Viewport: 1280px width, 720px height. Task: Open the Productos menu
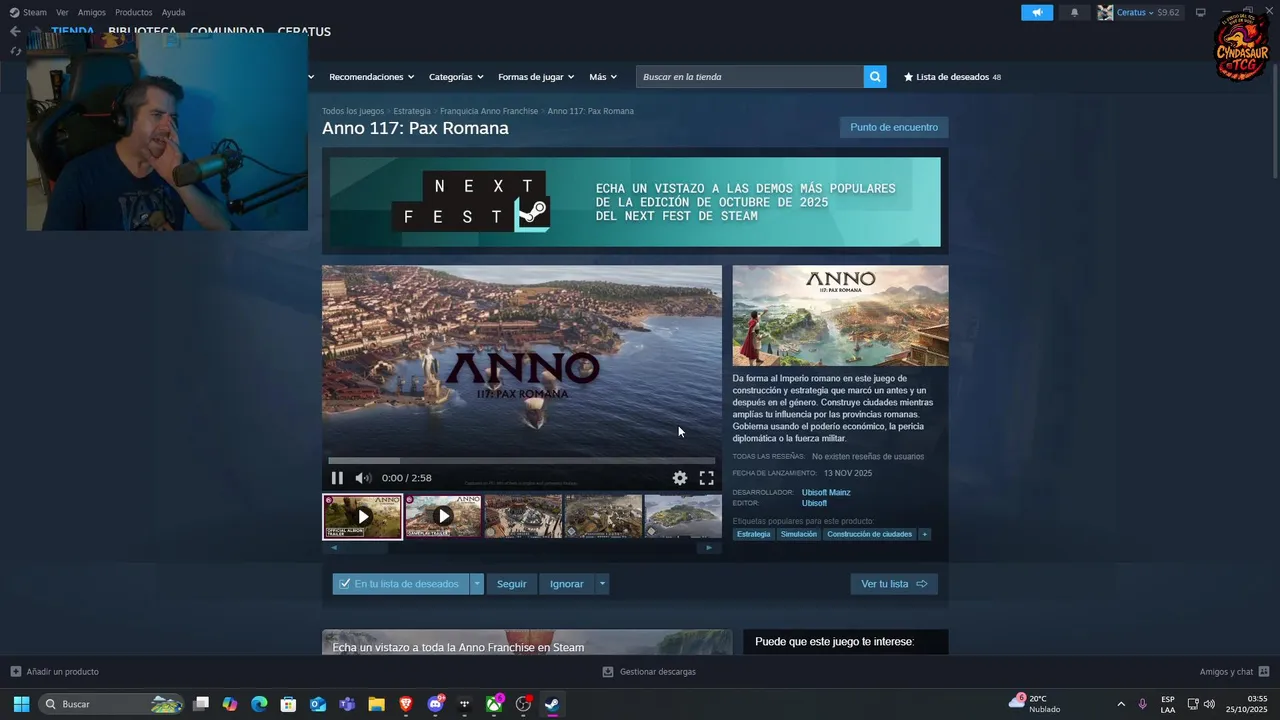pos(134,12)
